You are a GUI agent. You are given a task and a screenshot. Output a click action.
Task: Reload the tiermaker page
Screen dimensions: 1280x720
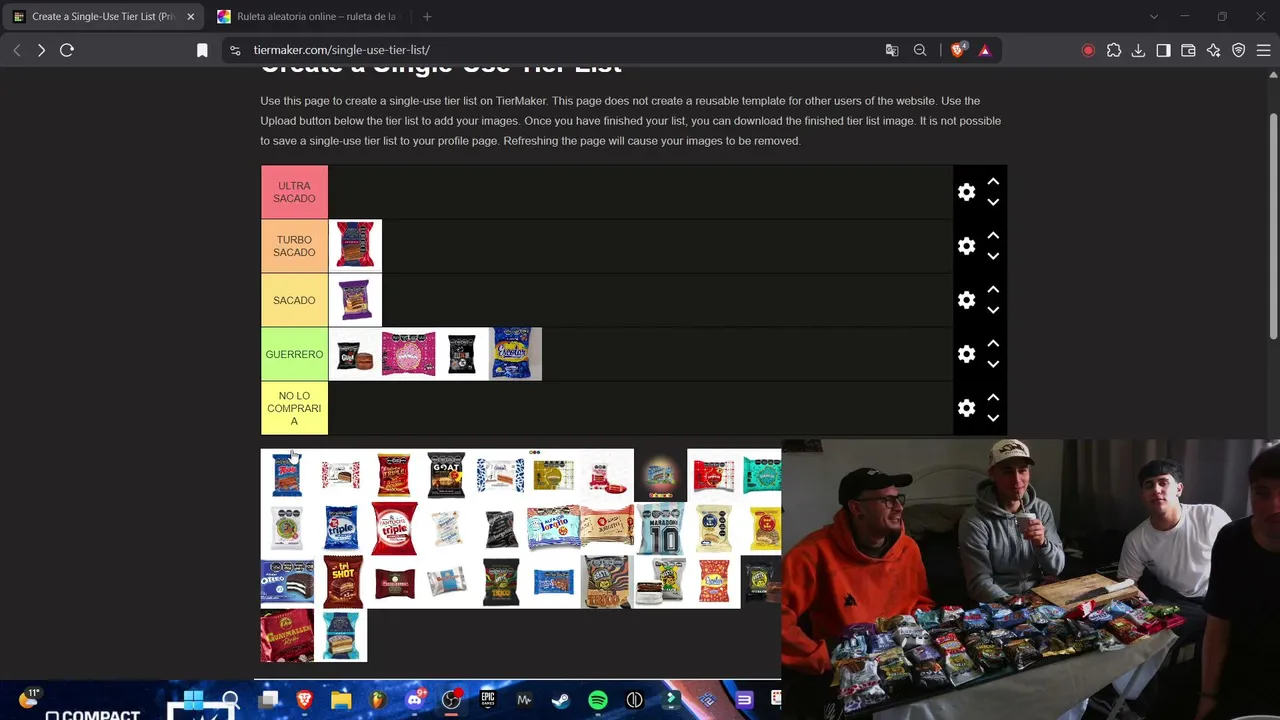(67, 50)
